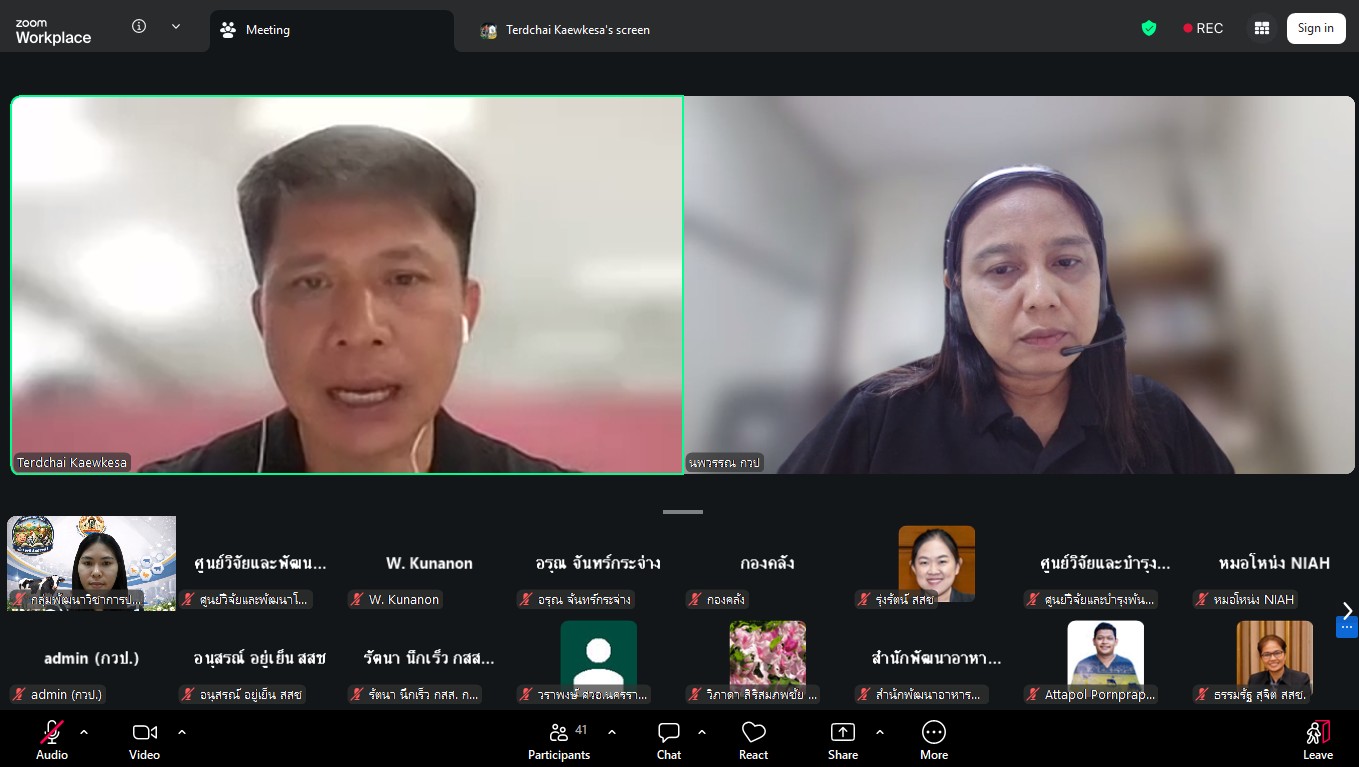This screenshot has height=767, width=1359.
Task: Expand Video options arrow
Action: point(182,732)
